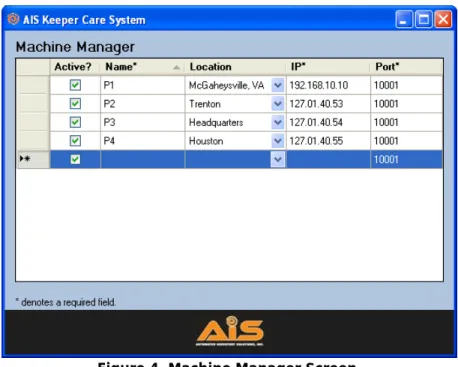This screenshot has width=458, height=367.
Task: Click the AIS Keeper Care title bar icon
Action: (x=13, y=19)
